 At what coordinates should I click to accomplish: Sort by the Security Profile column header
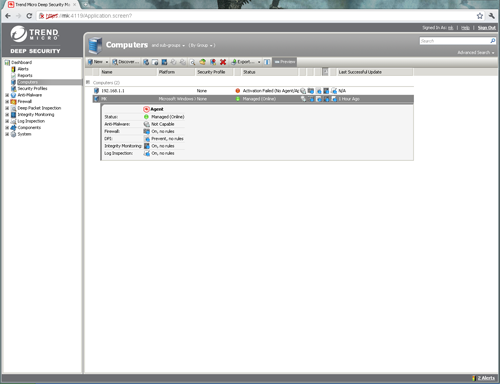coord(214,72)
